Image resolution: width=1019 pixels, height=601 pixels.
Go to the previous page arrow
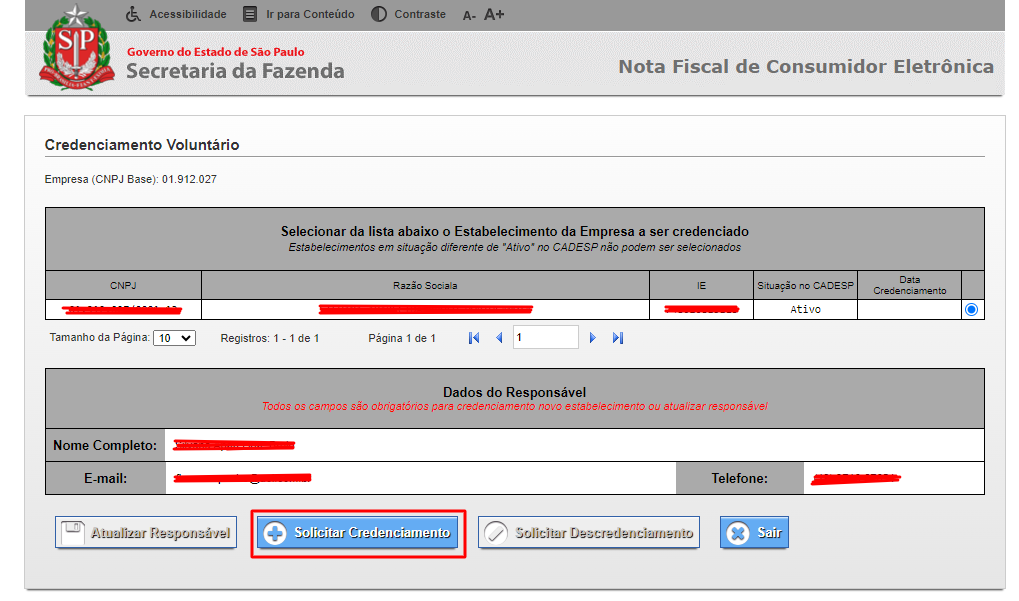coord(499,338)
